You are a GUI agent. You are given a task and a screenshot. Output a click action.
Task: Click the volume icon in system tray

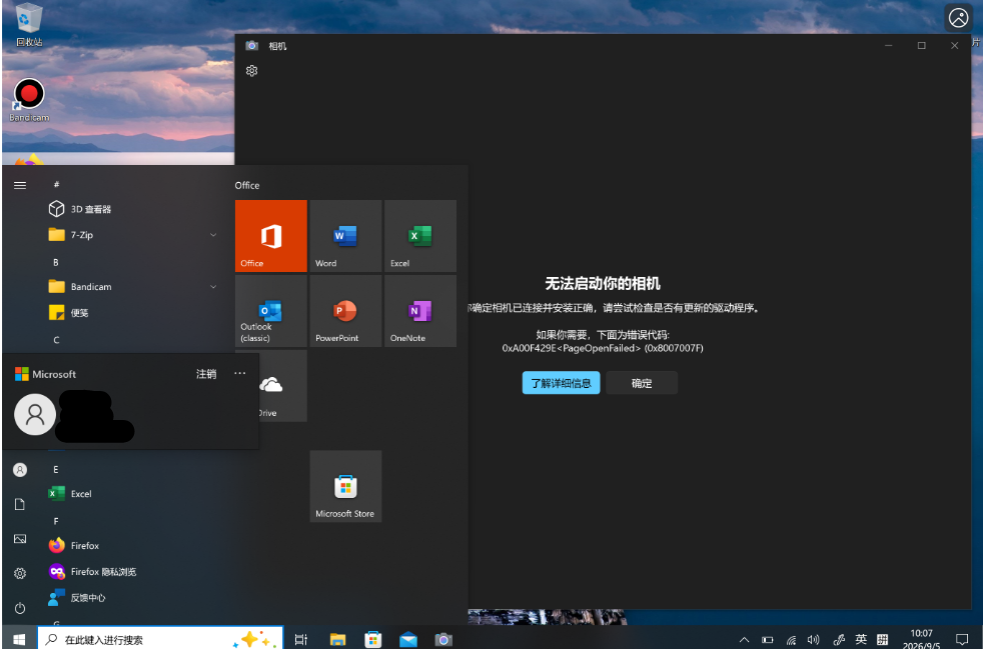[813, 640]
